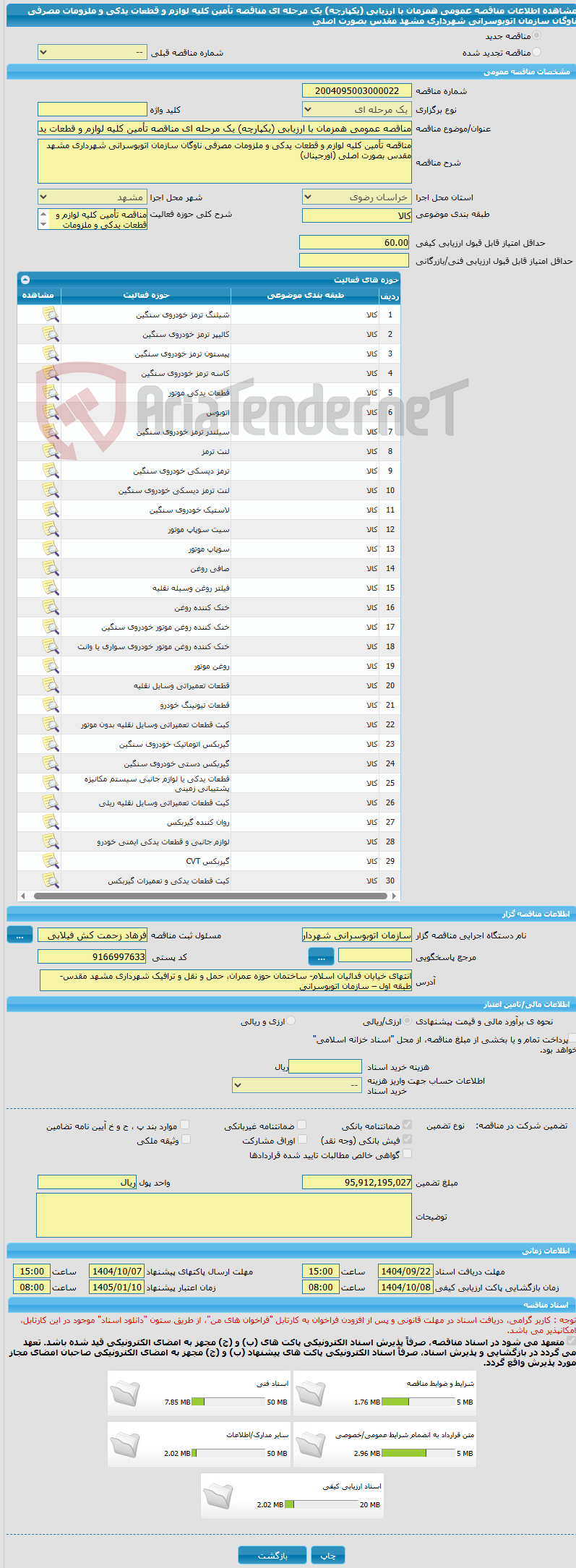Image resolution: width=576 pixels, height=1568 pixels.
Task: Open the شماره مناقصه قبلی dropdown
Action: [93, 52]
